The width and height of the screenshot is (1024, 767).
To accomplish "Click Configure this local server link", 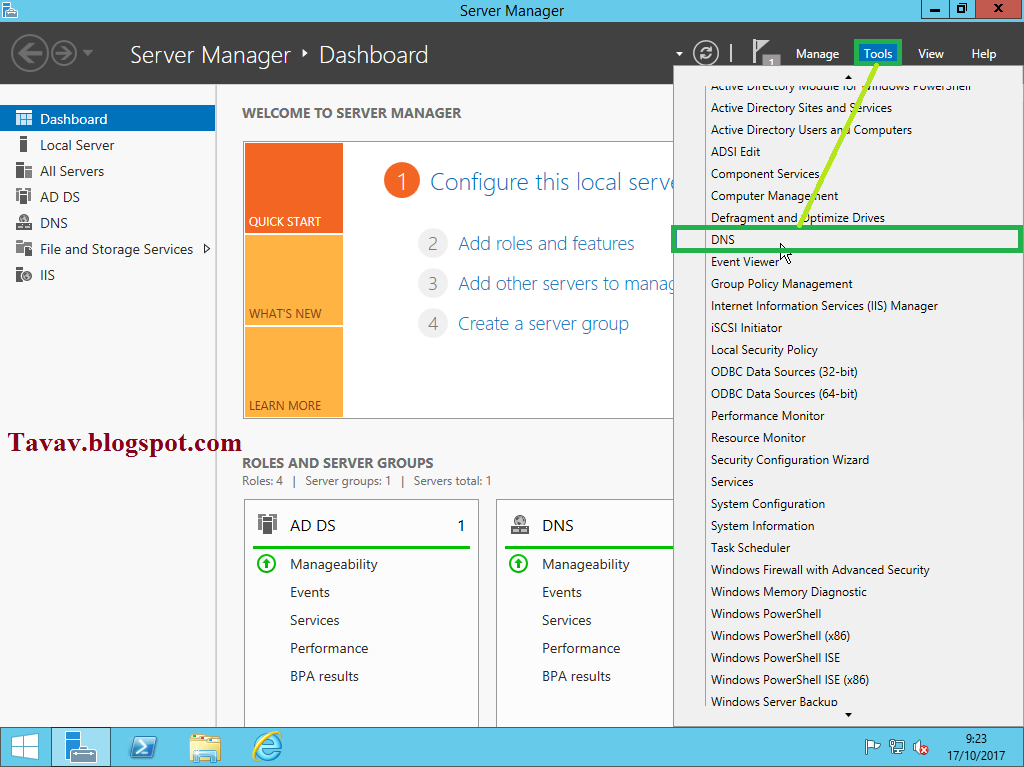I will (551, 182).
